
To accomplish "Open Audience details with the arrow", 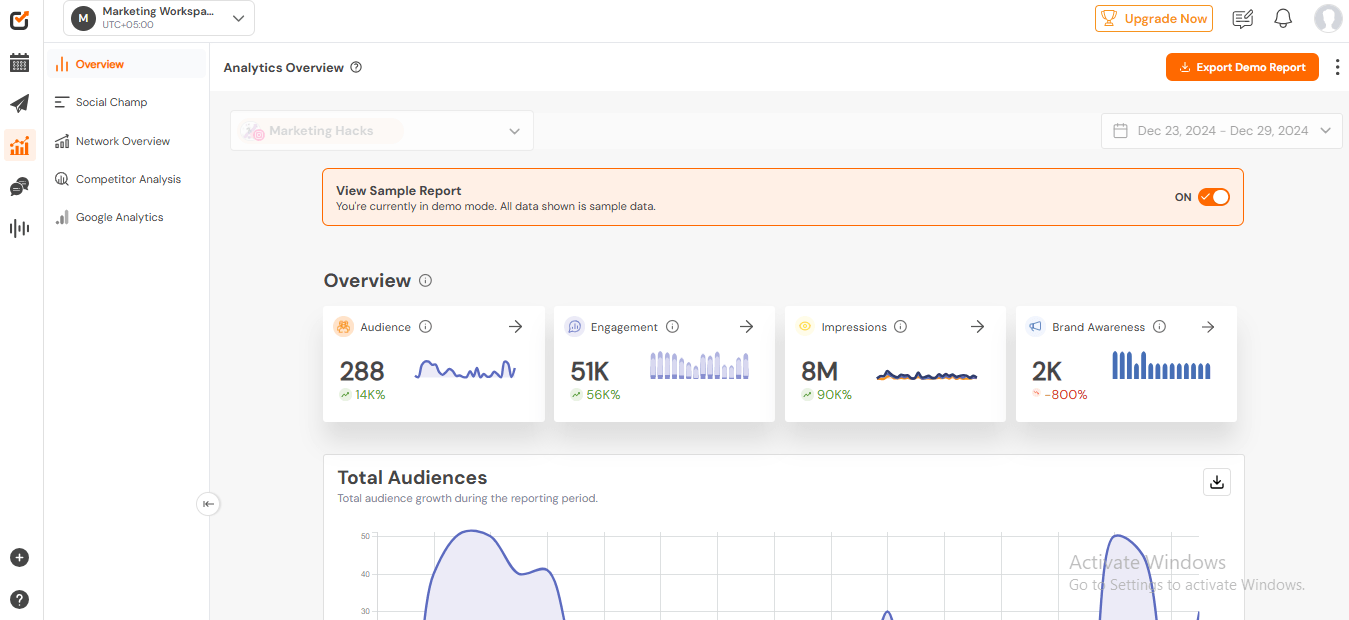I will pos(515,327).
